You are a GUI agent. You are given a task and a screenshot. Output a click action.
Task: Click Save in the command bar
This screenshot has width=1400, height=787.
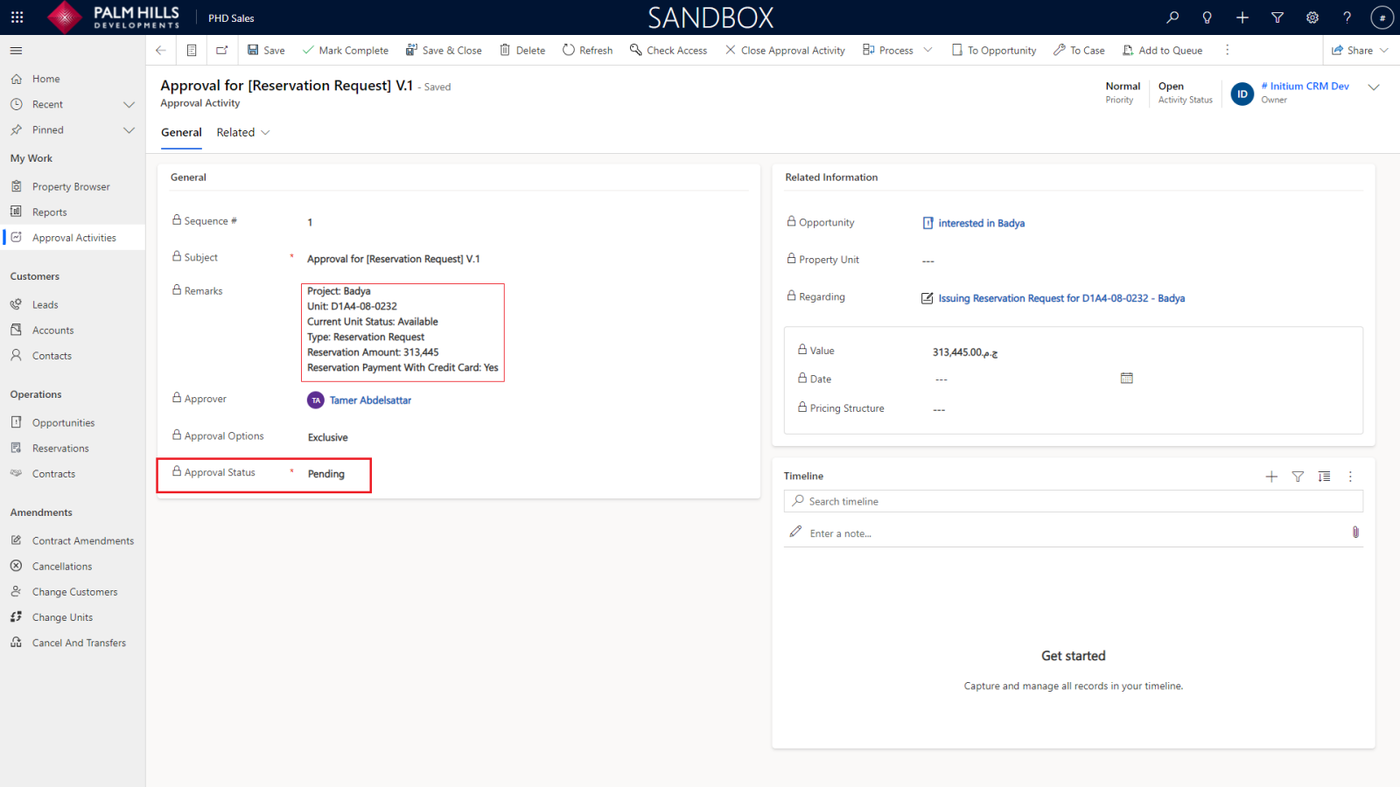pos(266,50)
